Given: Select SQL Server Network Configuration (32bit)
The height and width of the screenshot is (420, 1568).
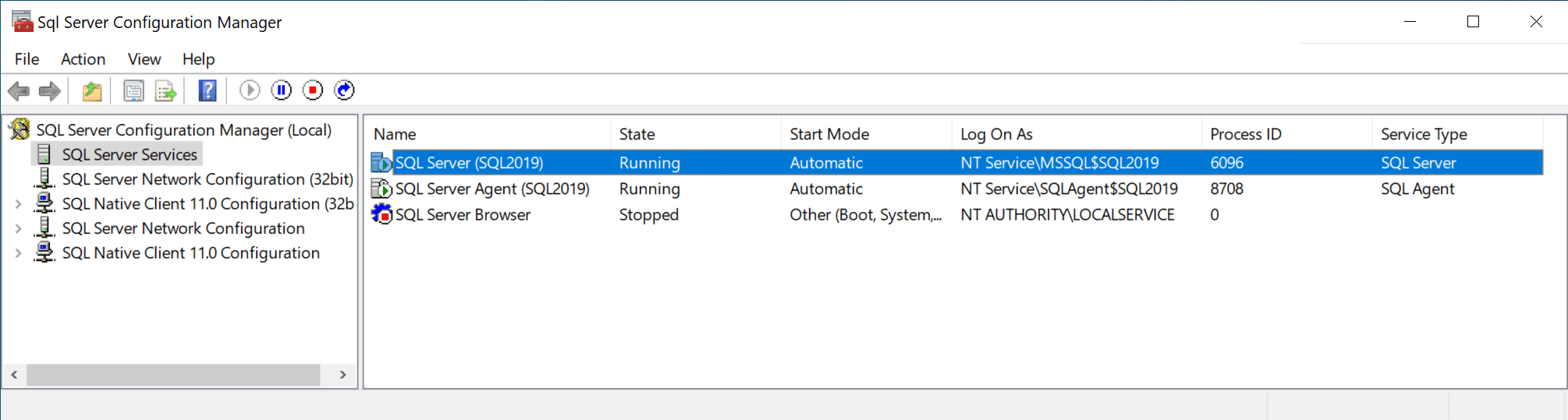Looking at the screenshot, I should click(x=208, y=179).
